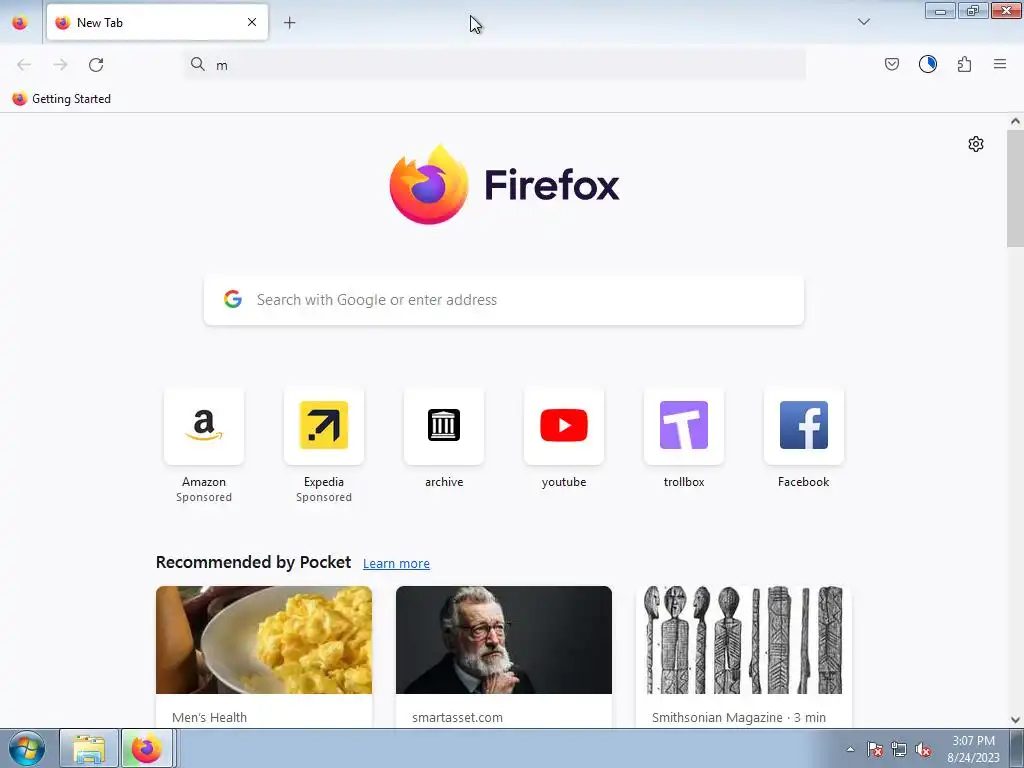Expand the list all tabs chevron

click(863, 22)
